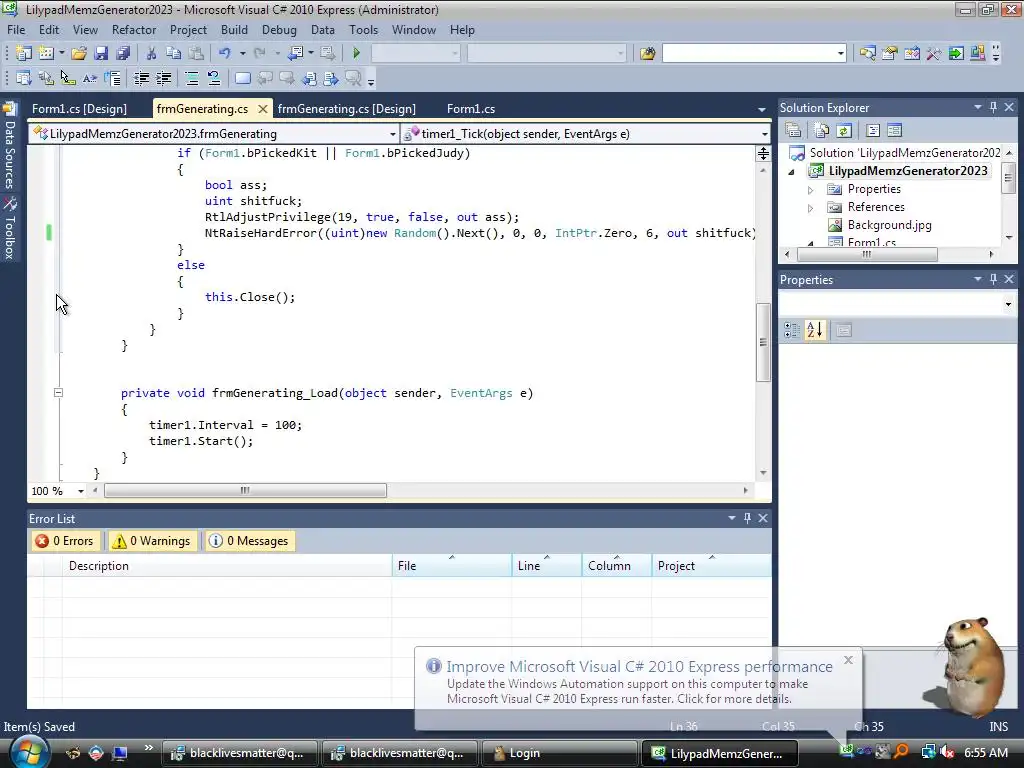This screenshot has width=1024, height=768.
Task: Click the Open File folder icon
Action: (79, 53)
